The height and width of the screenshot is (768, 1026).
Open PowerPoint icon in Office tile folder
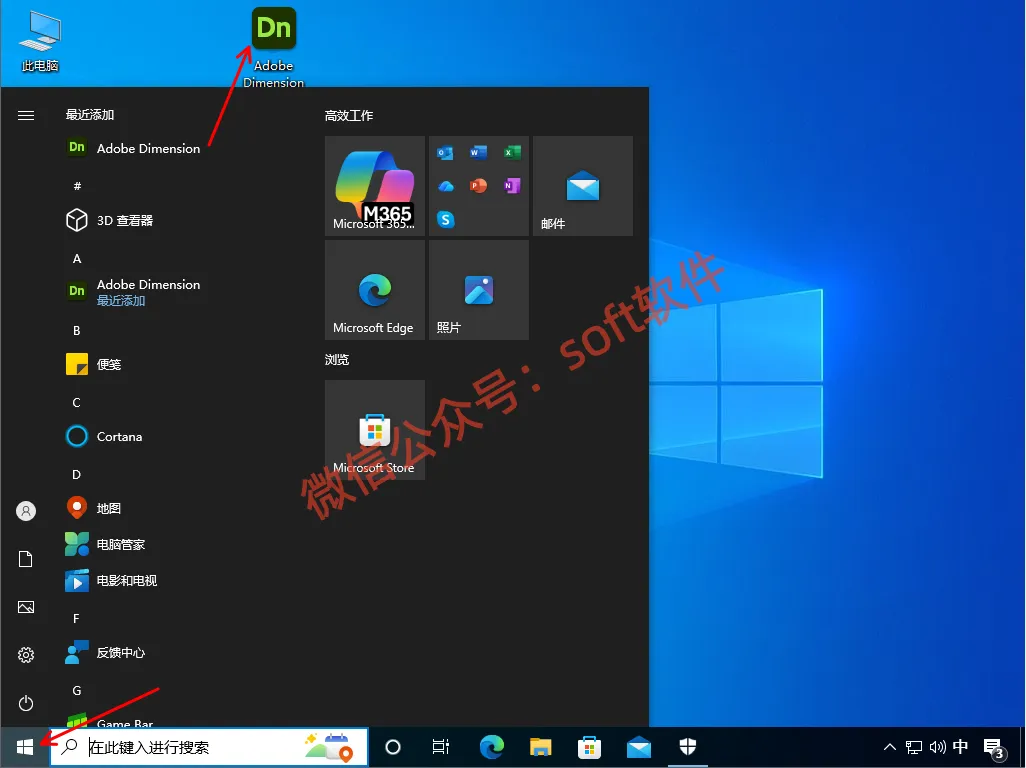click(478, 186)
